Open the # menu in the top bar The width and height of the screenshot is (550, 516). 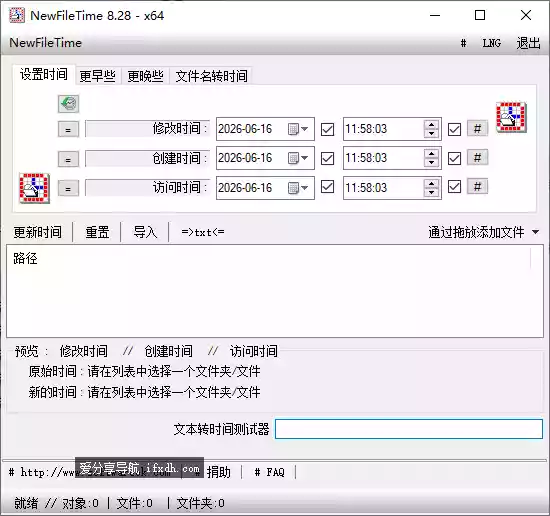tap(463, 43)
